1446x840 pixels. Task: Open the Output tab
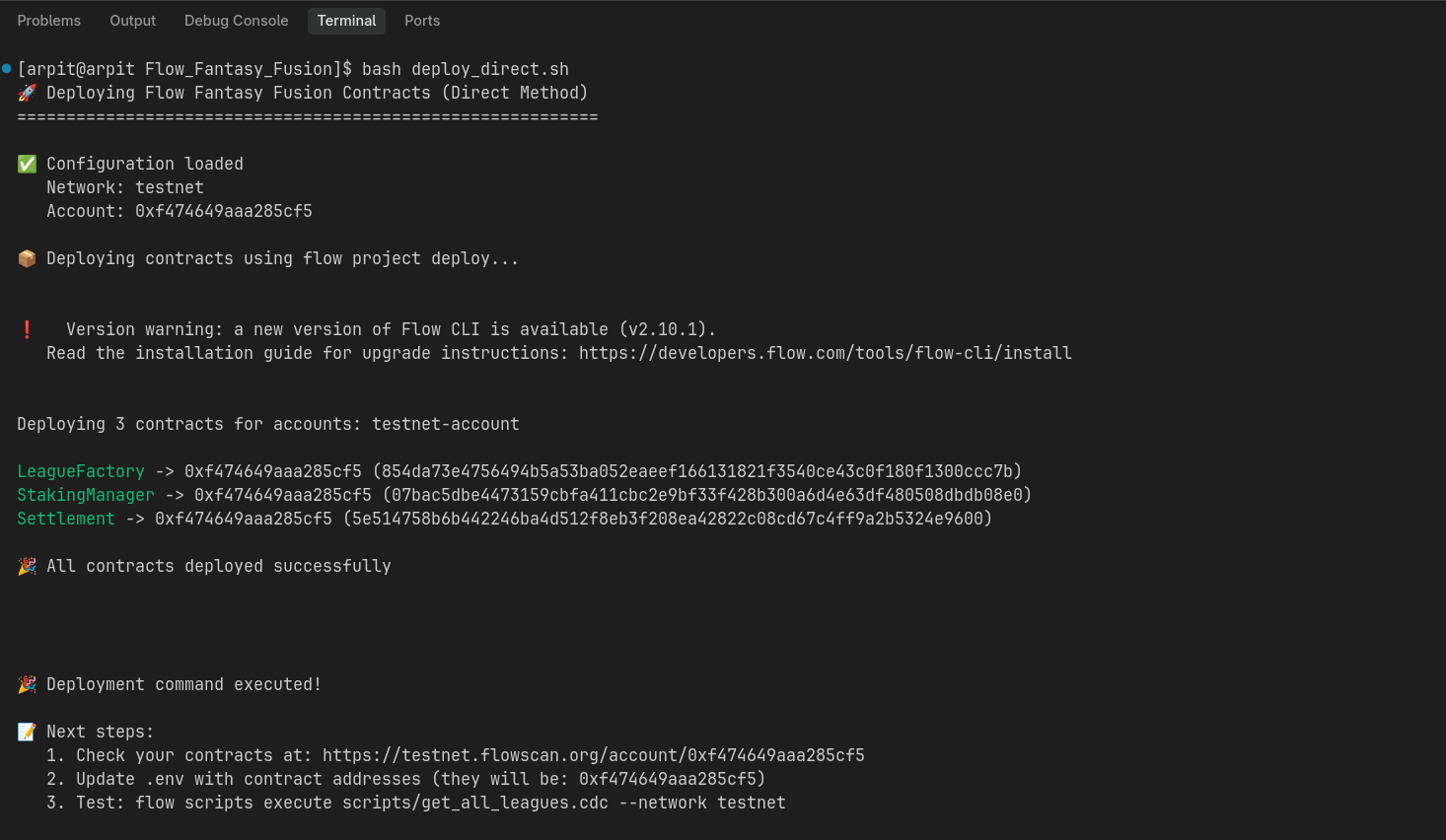[133, 21]
